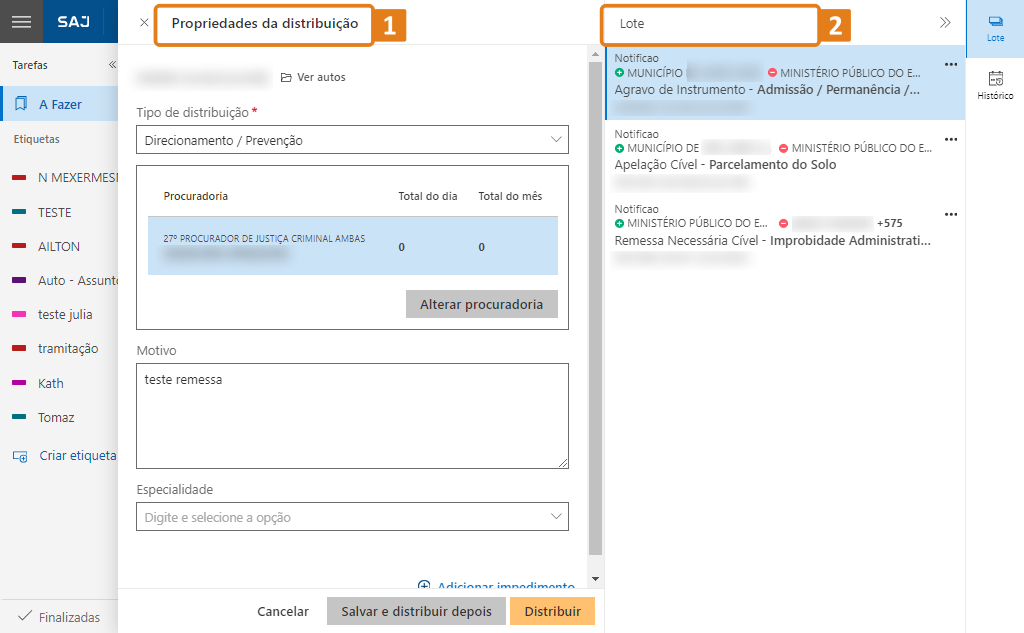This screenshot has height=633, width=1024.
Task: Open the Tipo de distribuição dropdown
Action: coord(352,140)
